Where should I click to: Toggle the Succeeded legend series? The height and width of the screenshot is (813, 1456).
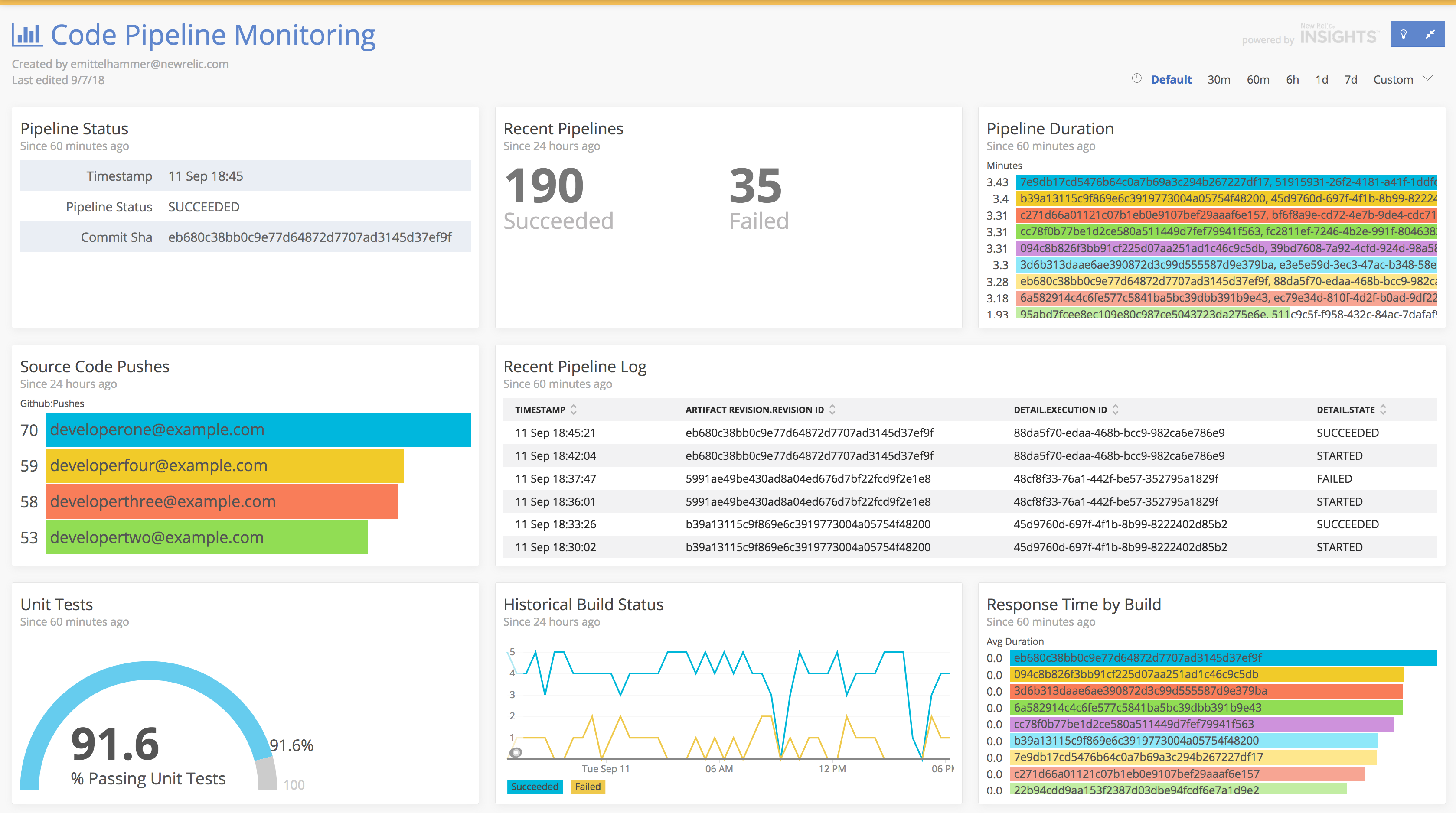(x=534, y=787)
